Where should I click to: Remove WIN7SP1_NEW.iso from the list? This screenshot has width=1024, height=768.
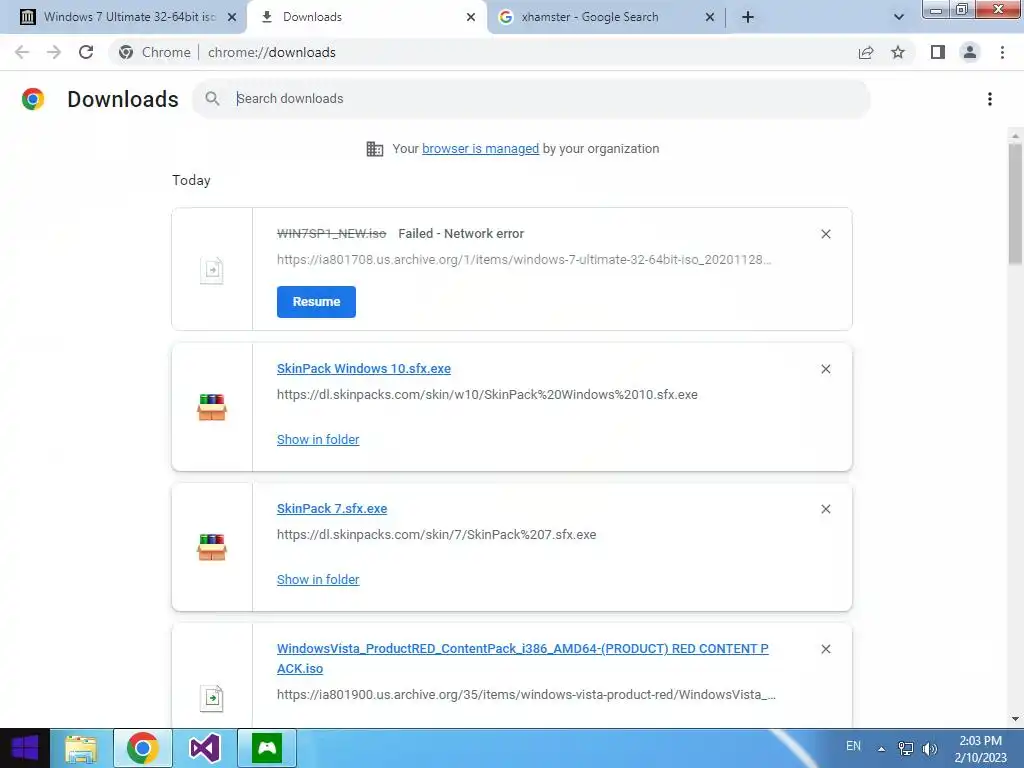(x=825, y=234)
